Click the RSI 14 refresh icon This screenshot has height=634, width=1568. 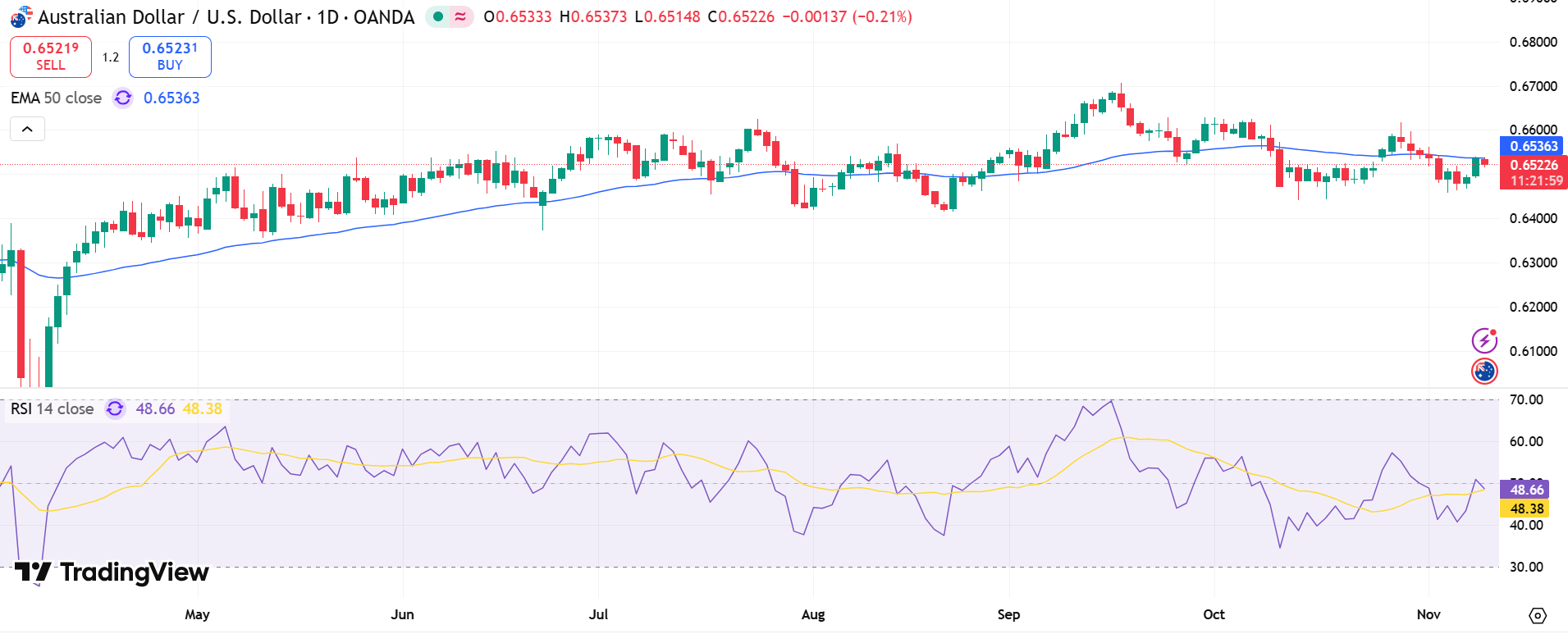[115, 408]
